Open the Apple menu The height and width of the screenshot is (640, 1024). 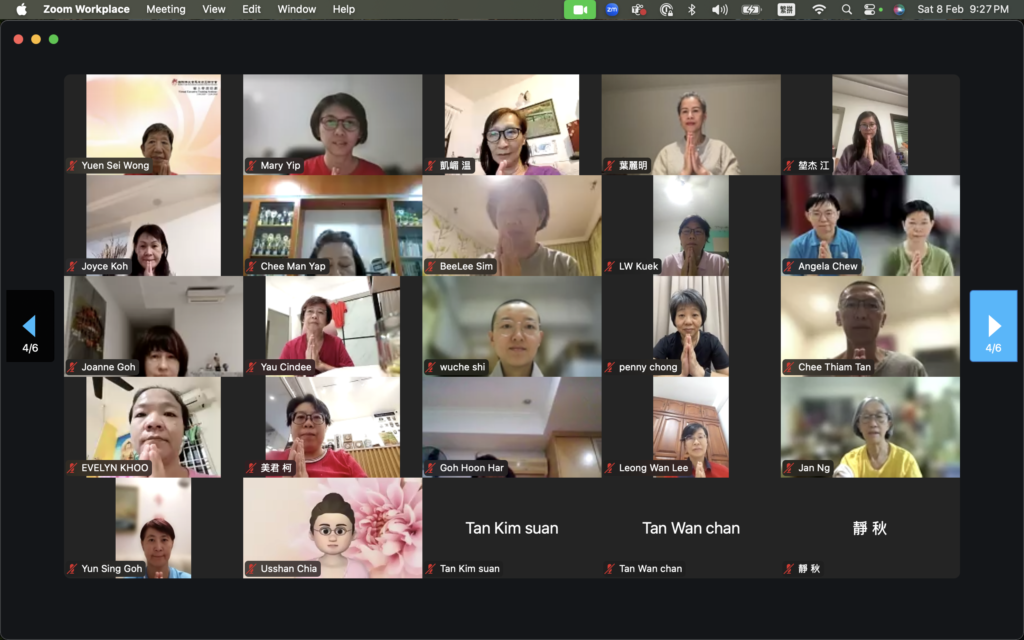(x=21, y=9)
